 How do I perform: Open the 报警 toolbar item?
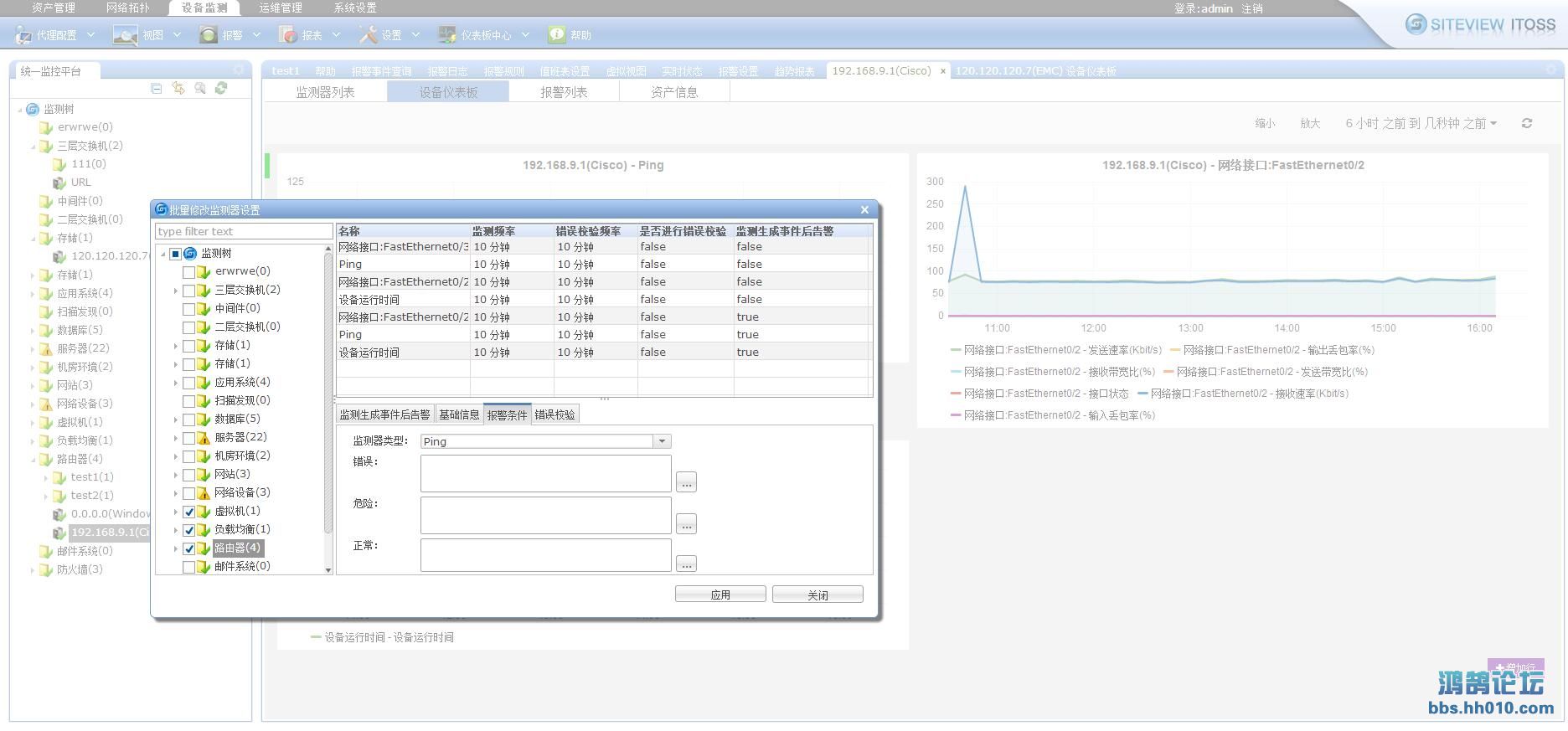230,35
